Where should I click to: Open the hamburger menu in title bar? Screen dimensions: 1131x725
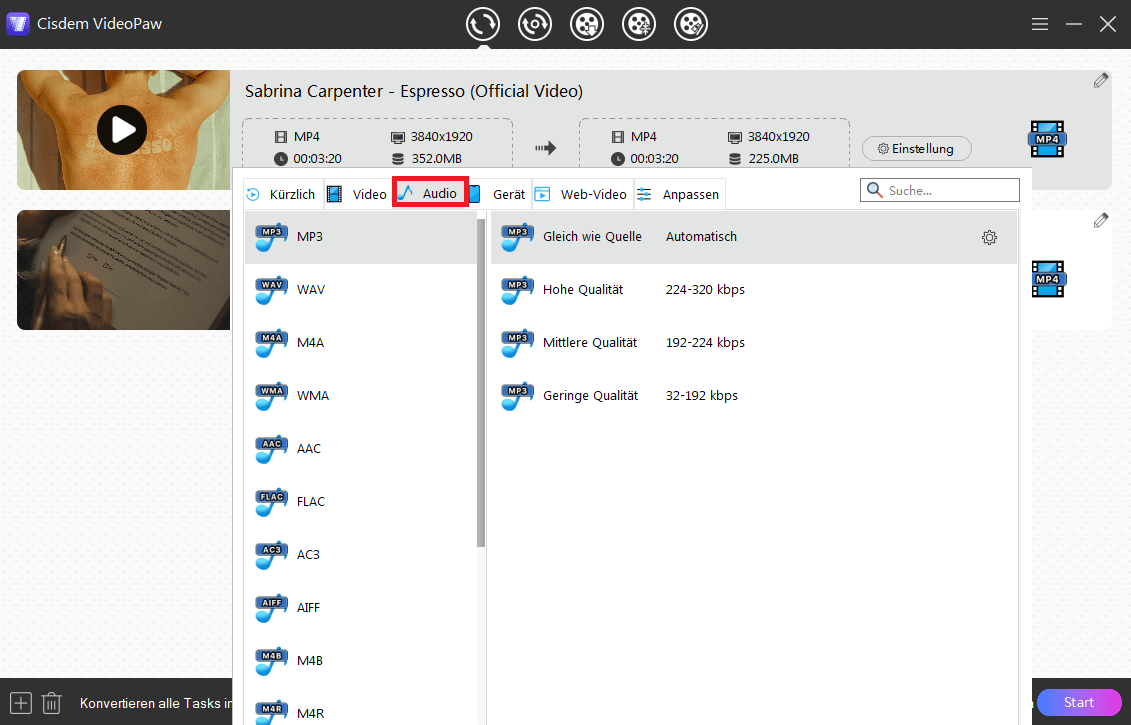[x=1040, y=24]
